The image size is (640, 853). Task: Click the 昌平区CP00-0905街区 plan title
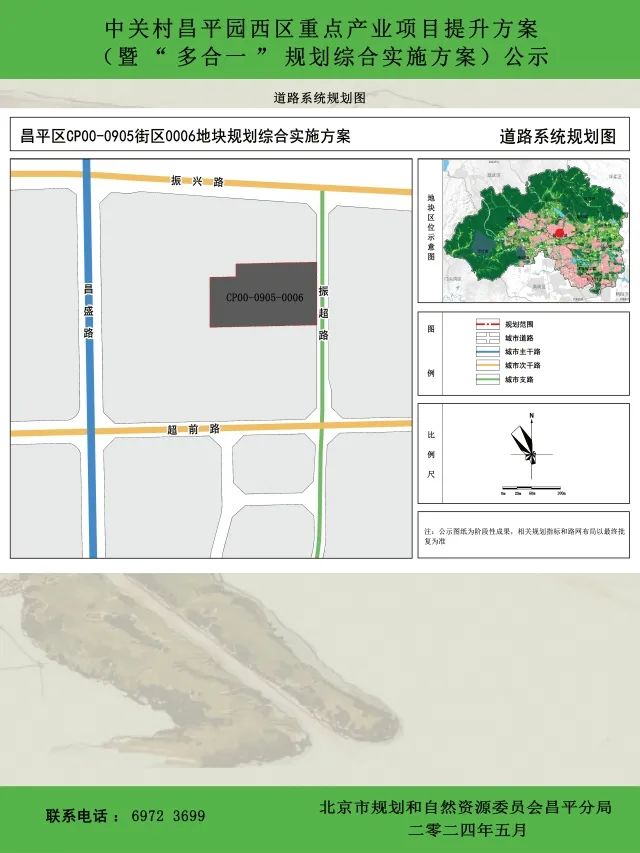click(185, 137)
